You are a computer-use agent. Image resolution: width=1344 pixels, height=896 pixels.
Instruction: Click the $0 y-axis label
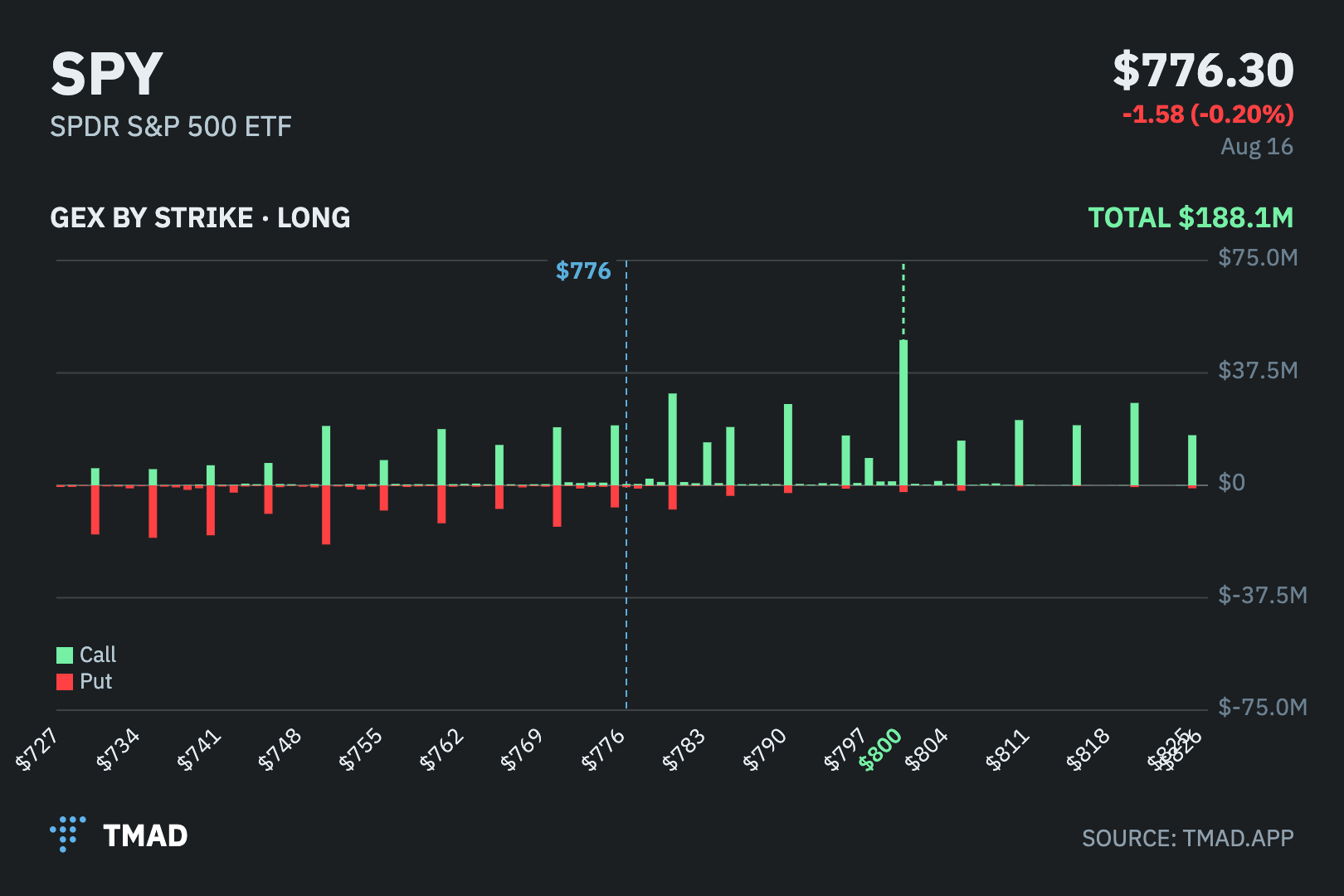(x=1231, y=483)
